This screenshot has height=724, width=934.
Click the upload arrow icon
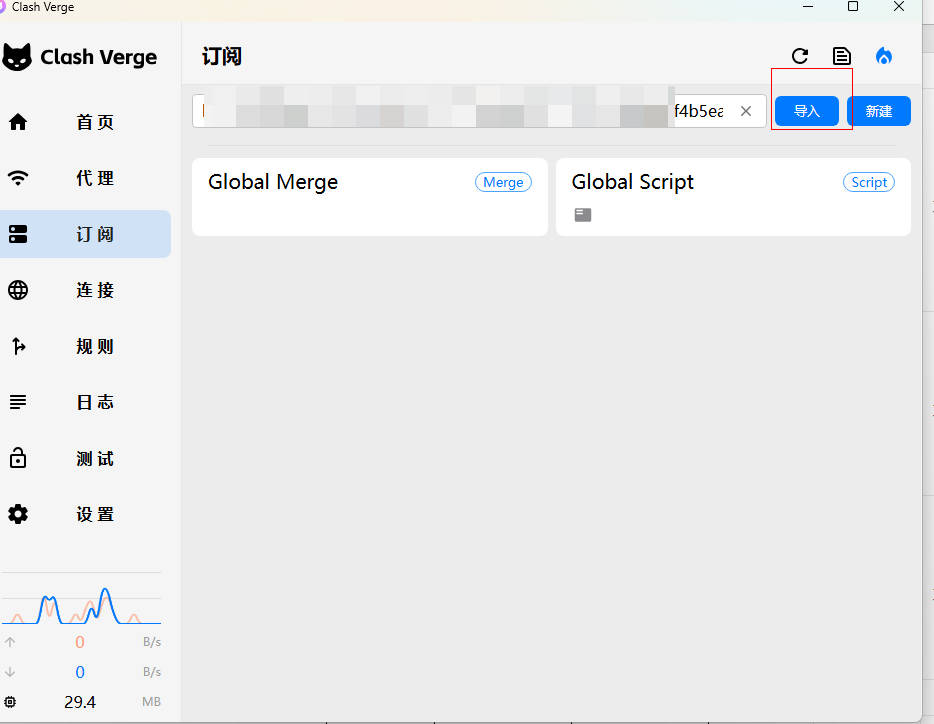10,642
